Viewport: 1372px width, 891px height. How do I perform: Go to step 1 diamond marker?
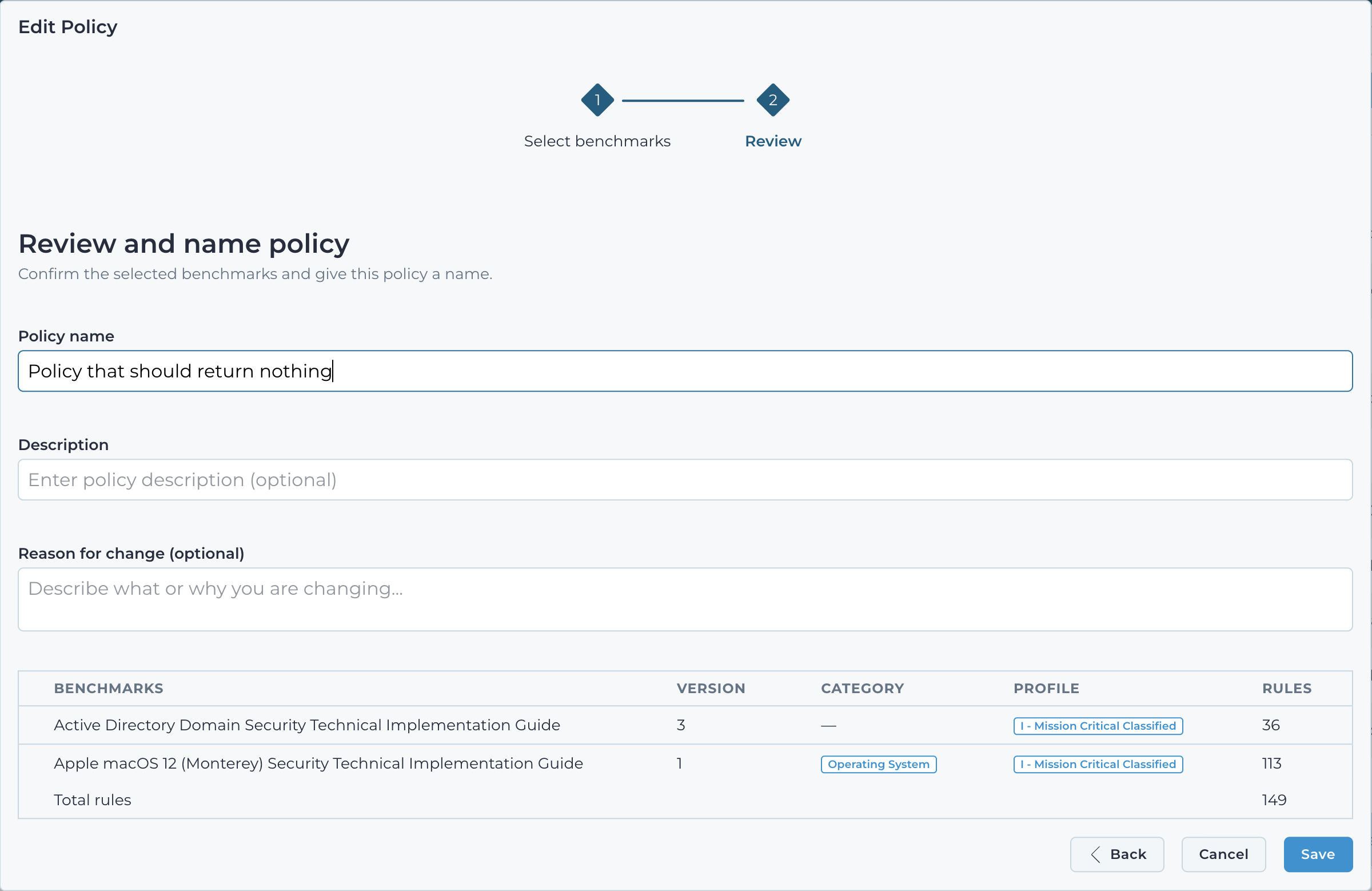pyautogui.click(x=597, y=100)
